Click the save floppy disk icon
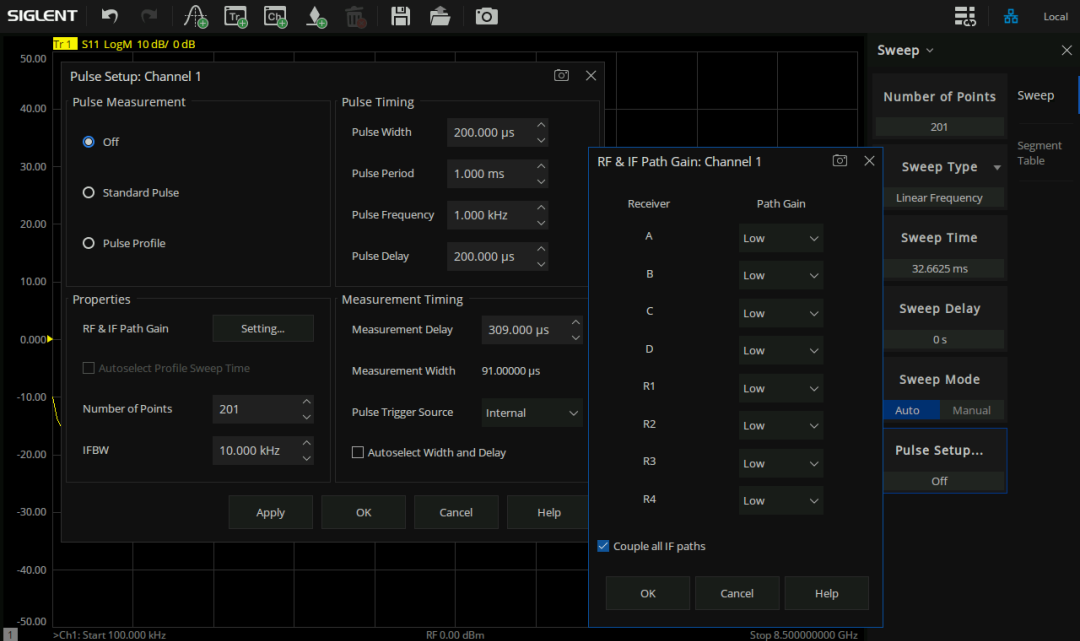The width and height of the screenshot is (1080, 641). (x=400, y=16)
